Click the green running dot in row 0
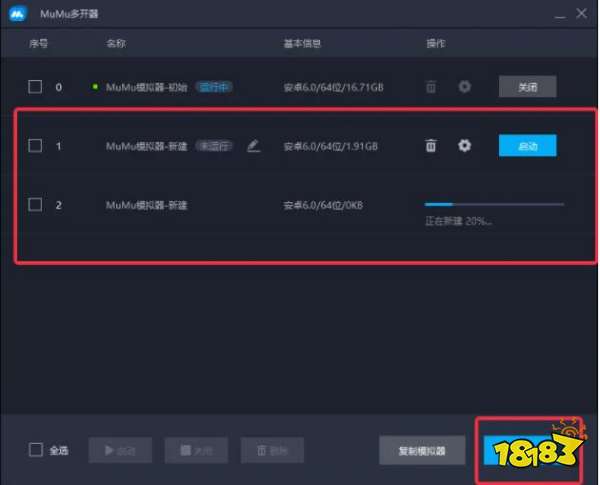Image resolution: width=600 pixels, height=485 pixels. click(x=95, y=87)
